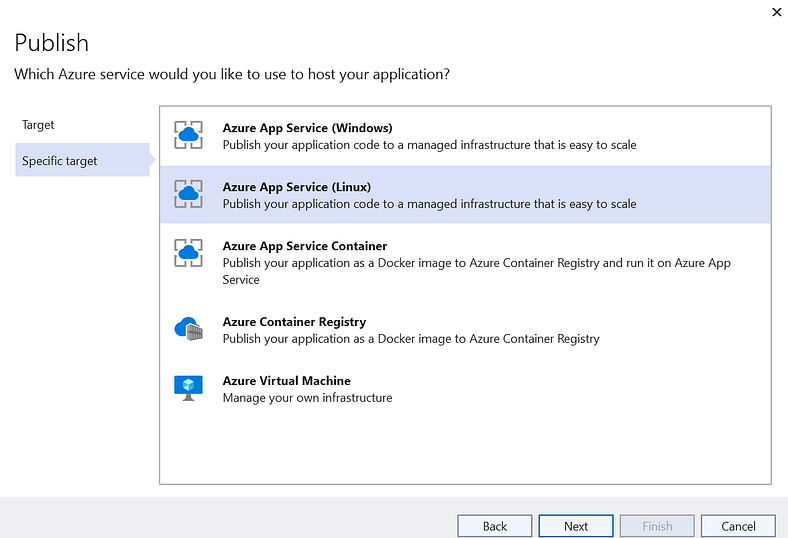
Task: Click the Azure App Service Container icon
Action: point(188,253)
